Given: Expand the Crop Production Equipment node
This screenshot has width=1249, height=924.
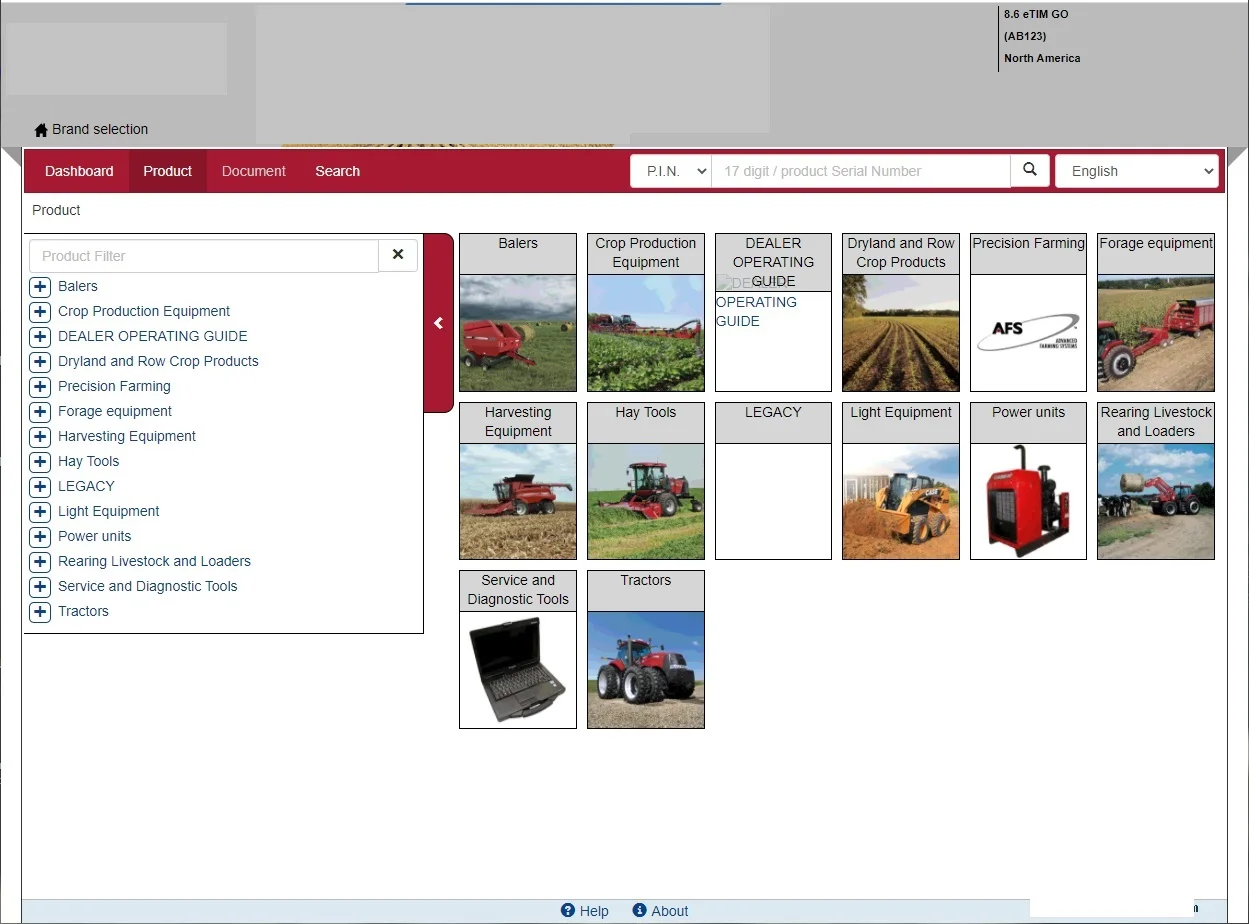Looking at the screenshot, I should coord(40,311).
